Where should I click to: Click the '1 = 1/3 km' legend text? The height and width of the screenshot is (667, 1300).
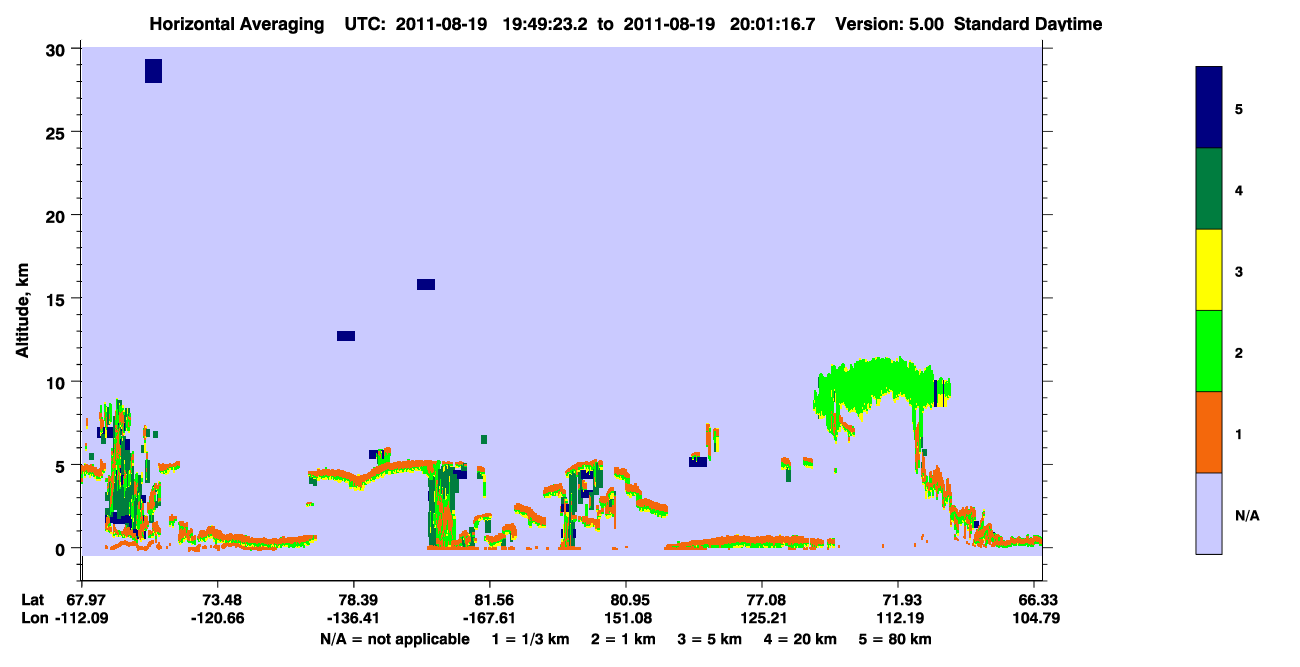pyautogui.click(x=531, y=639)
